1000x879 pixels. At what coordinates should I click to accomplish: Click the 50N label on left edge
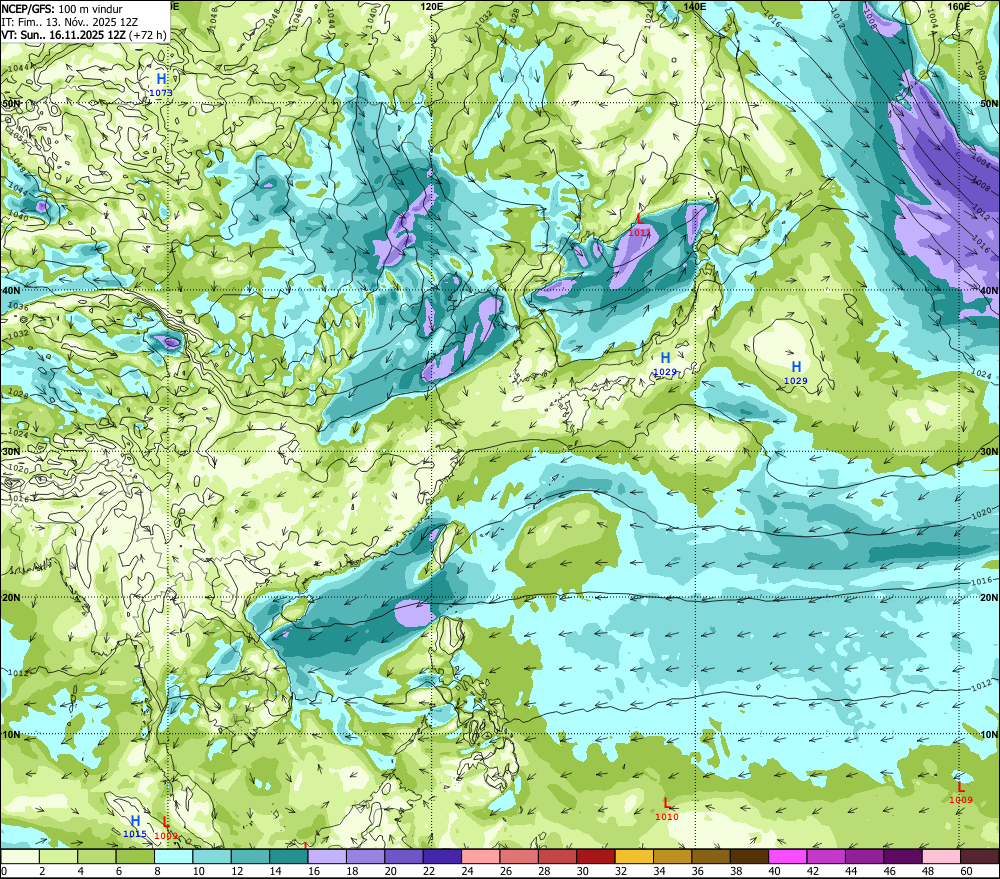11,103
